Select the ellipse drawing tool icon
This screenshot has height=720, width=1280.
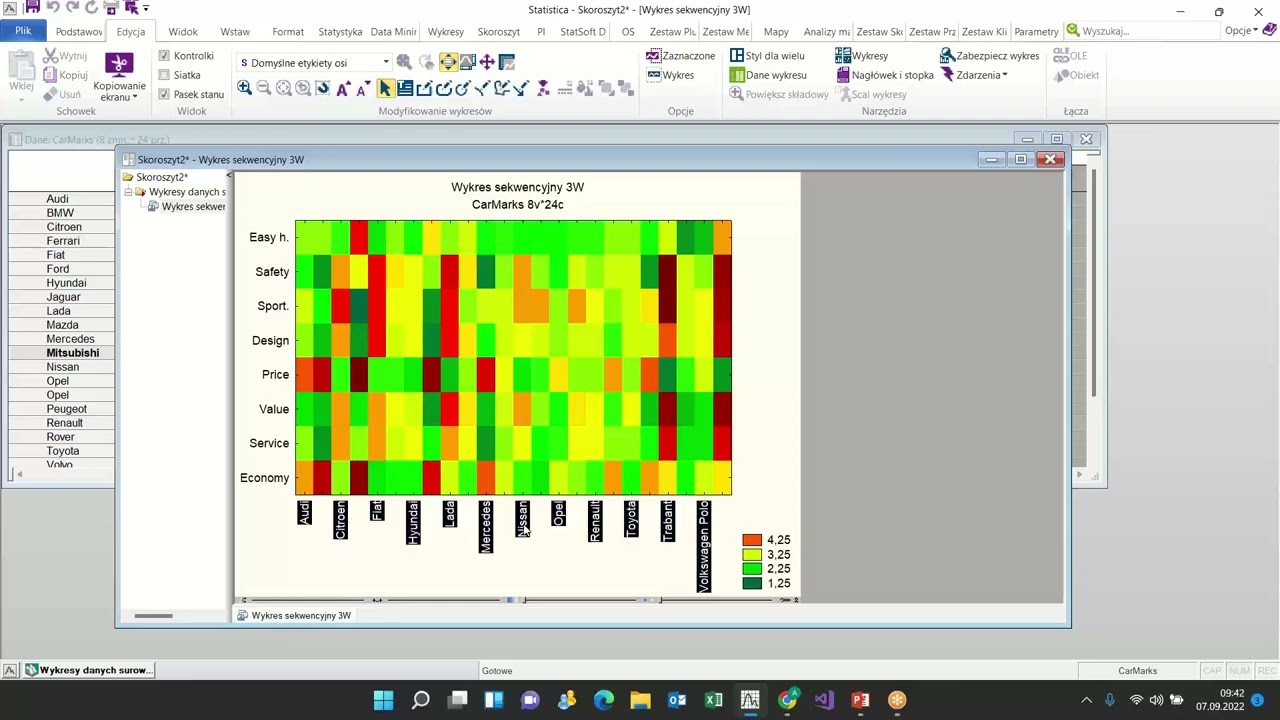point(463,88)
